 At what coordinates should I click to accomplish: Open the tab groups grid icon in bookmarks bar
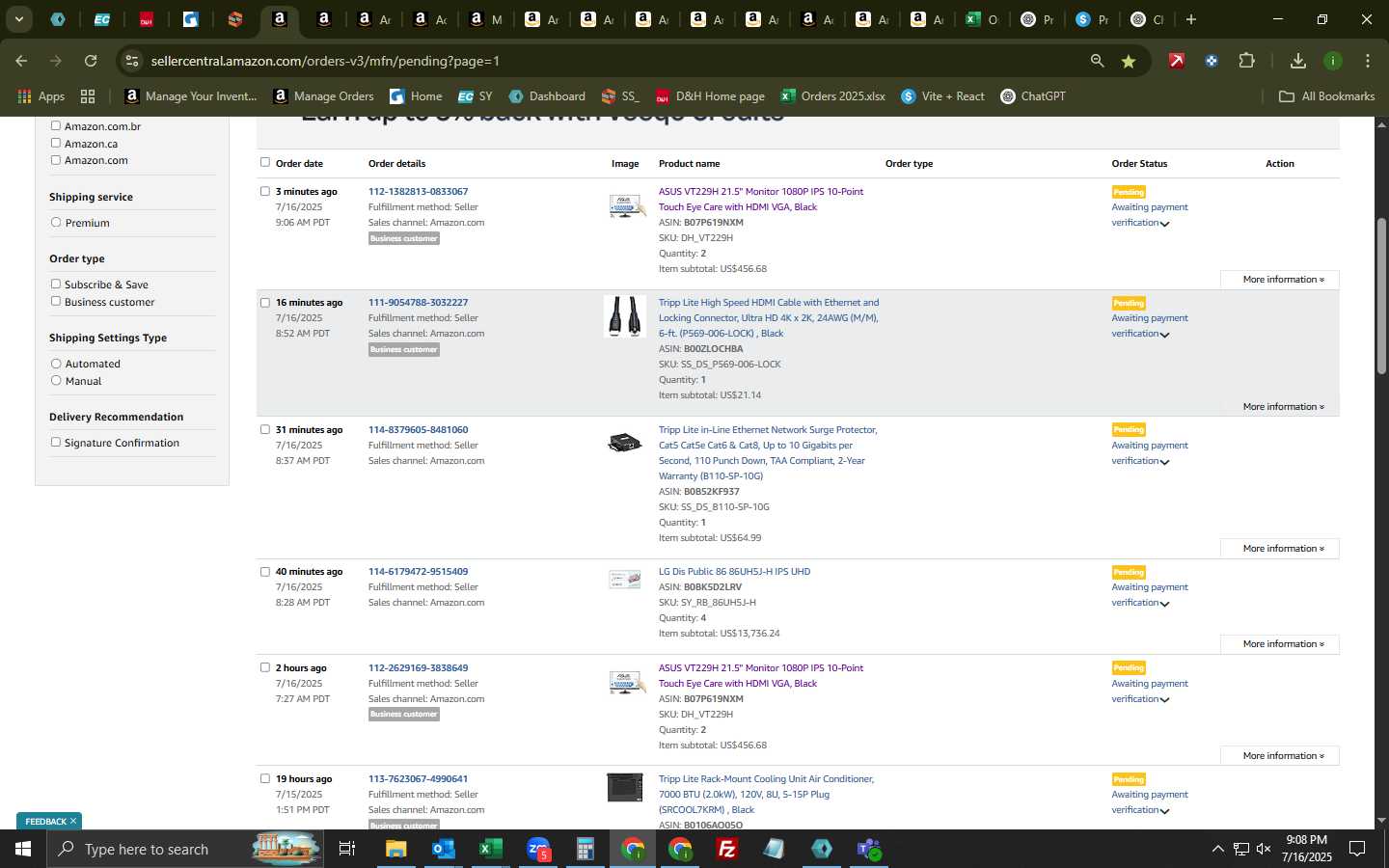pyautogui.click(x=88, y=96)
